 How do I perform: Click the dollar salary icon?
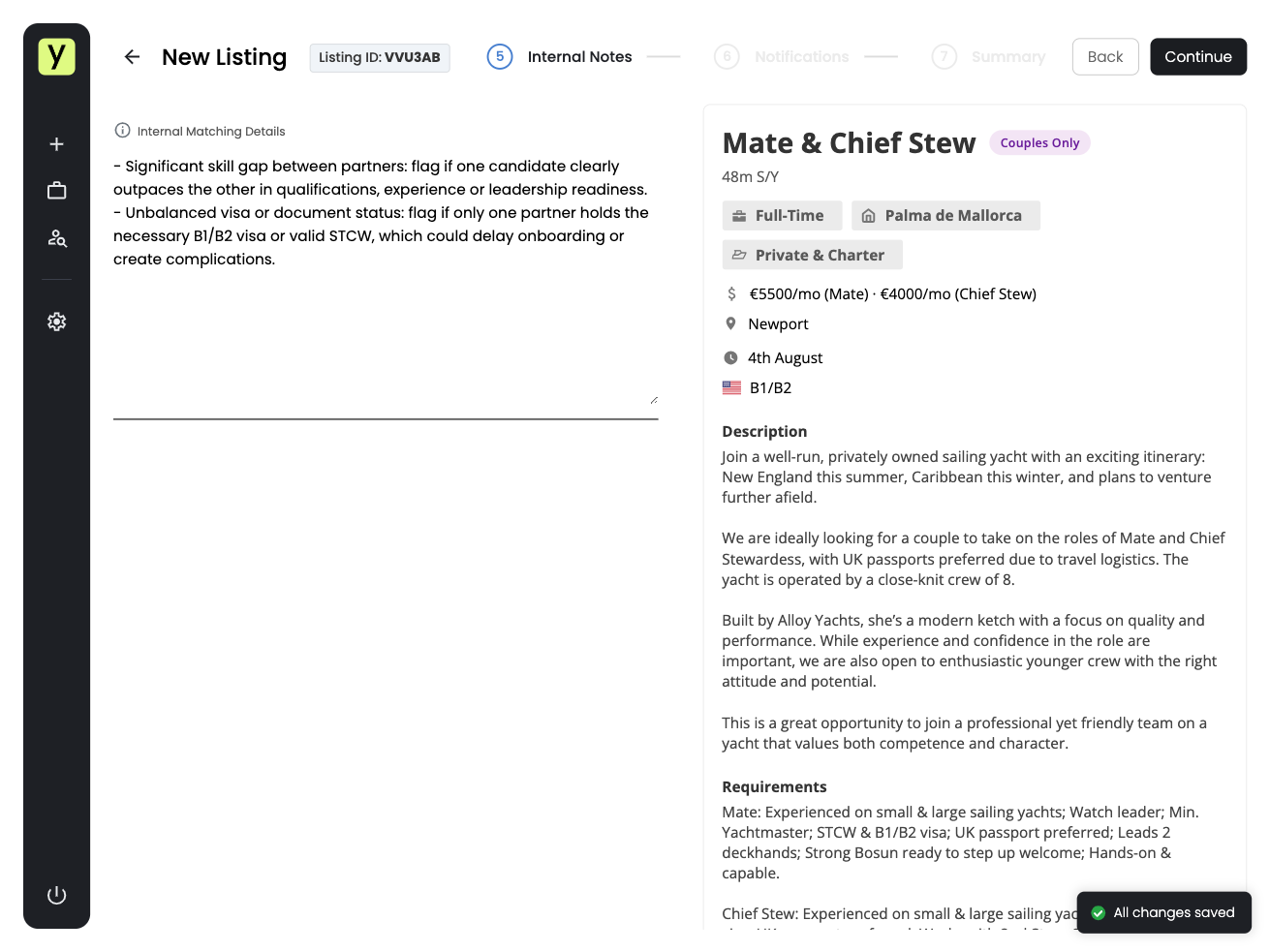[731, 293]
